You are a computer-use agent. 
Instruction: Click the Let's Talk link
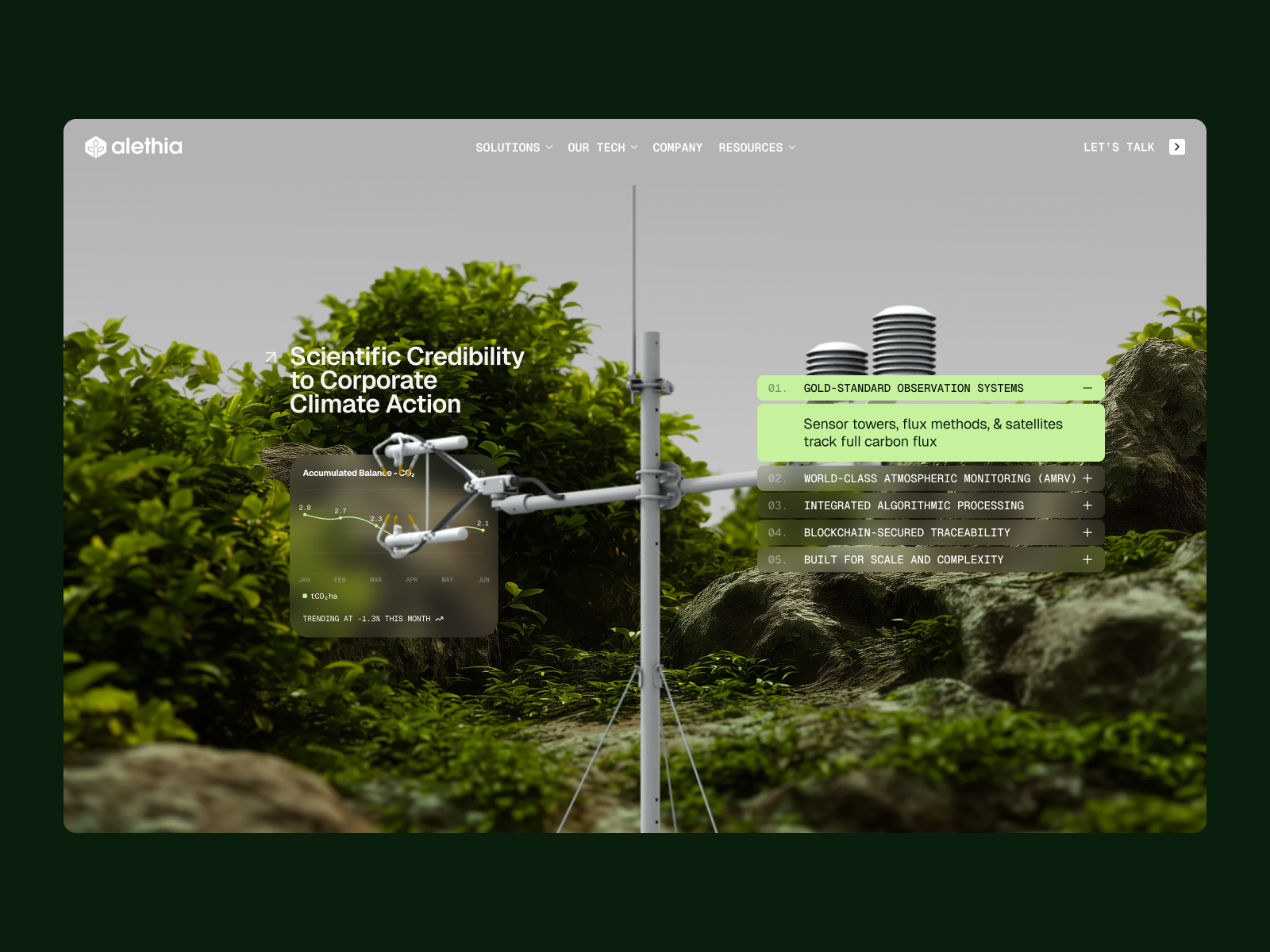[x=1118, y=148]
